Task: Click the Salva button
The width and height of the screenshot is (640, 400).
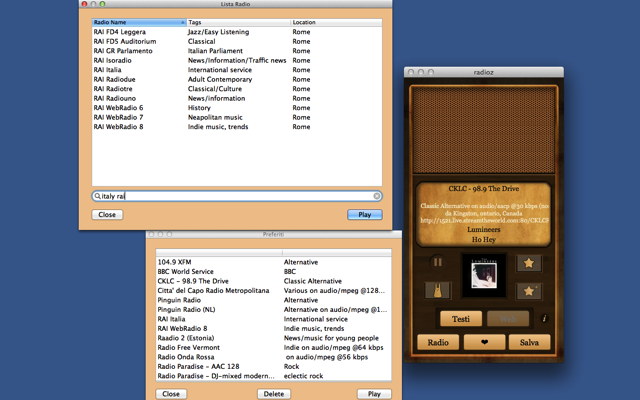Action: tap(529, 342)
